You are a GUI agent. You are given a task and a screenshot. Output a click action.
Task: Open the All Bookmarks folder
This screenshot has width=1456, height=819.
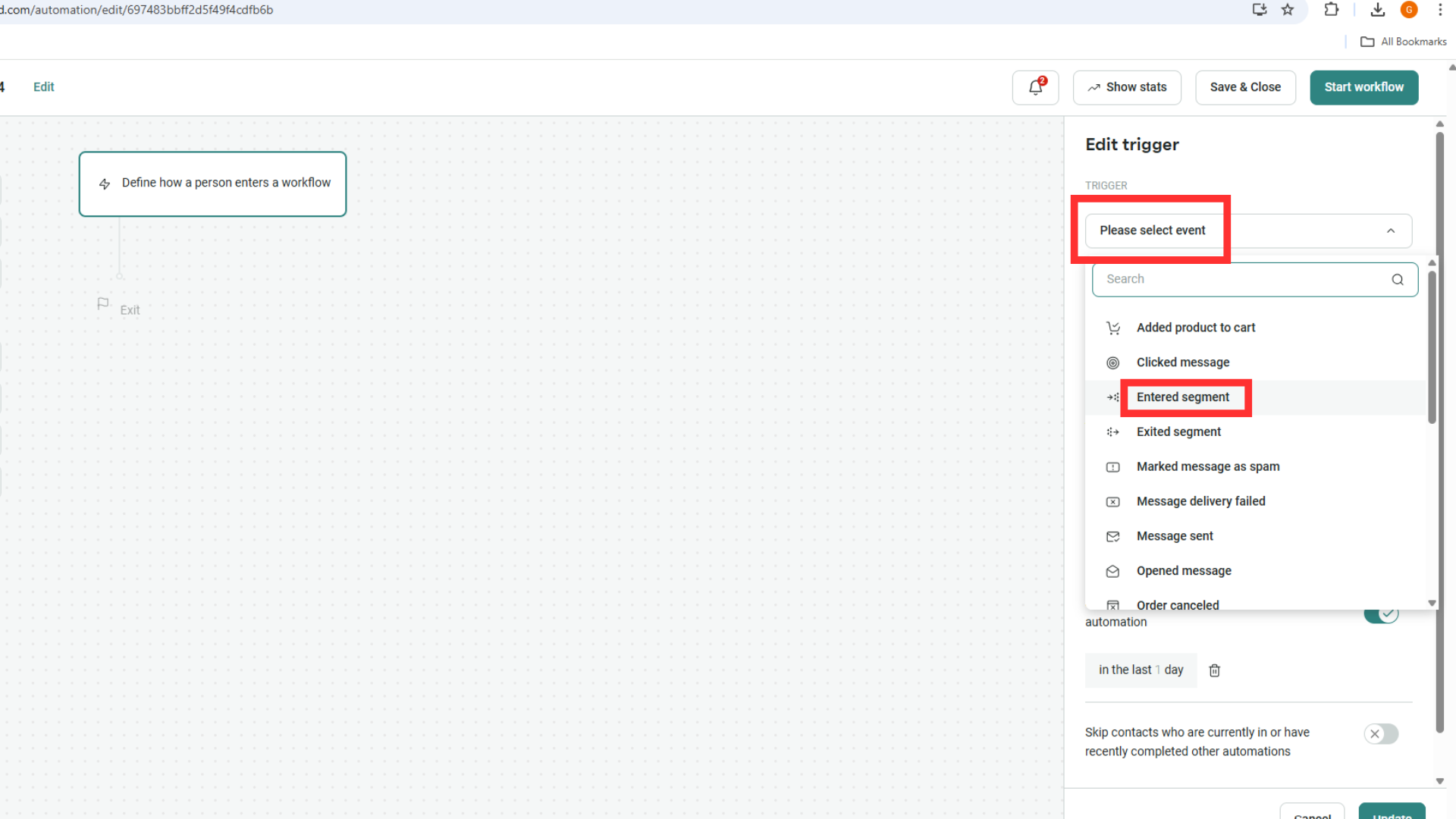pyautogui.click(x=1404, y=42)
